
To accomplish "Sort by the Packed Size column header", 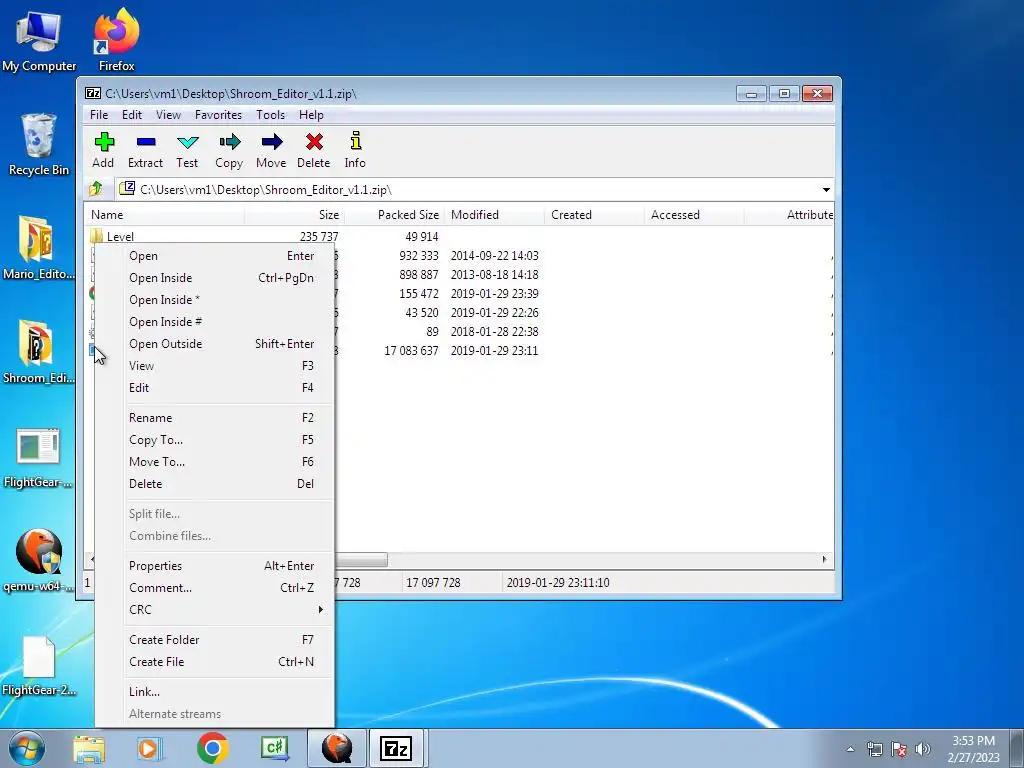I will point(394,215).
